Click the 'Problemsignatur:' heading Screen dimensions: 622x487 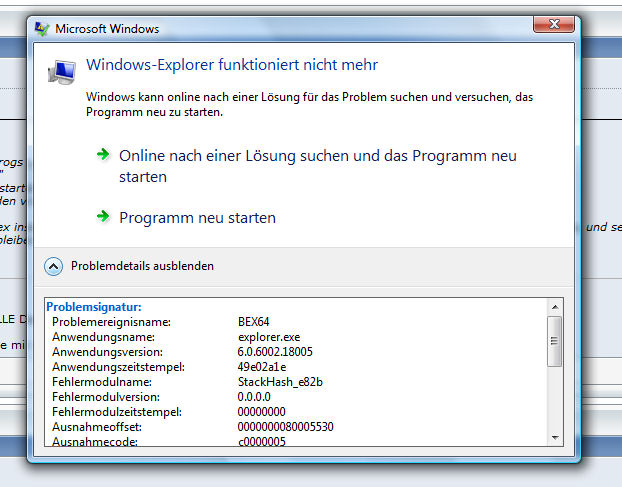(x=94, y=307)
